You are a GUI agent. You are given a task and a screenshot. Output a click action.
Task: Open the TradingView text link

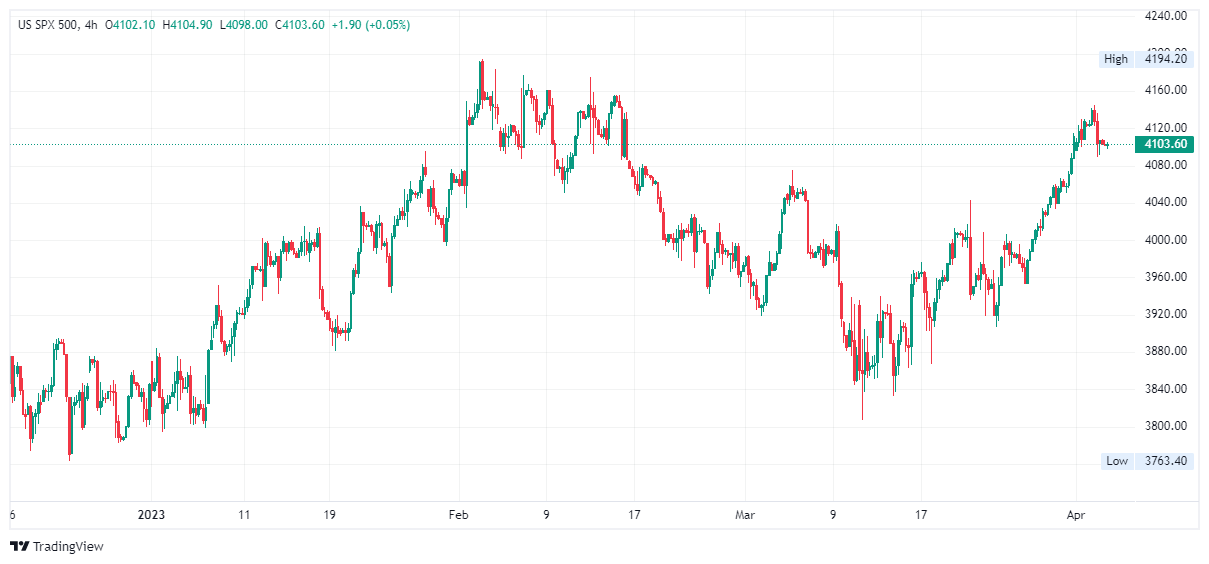[x=68, y=547]
